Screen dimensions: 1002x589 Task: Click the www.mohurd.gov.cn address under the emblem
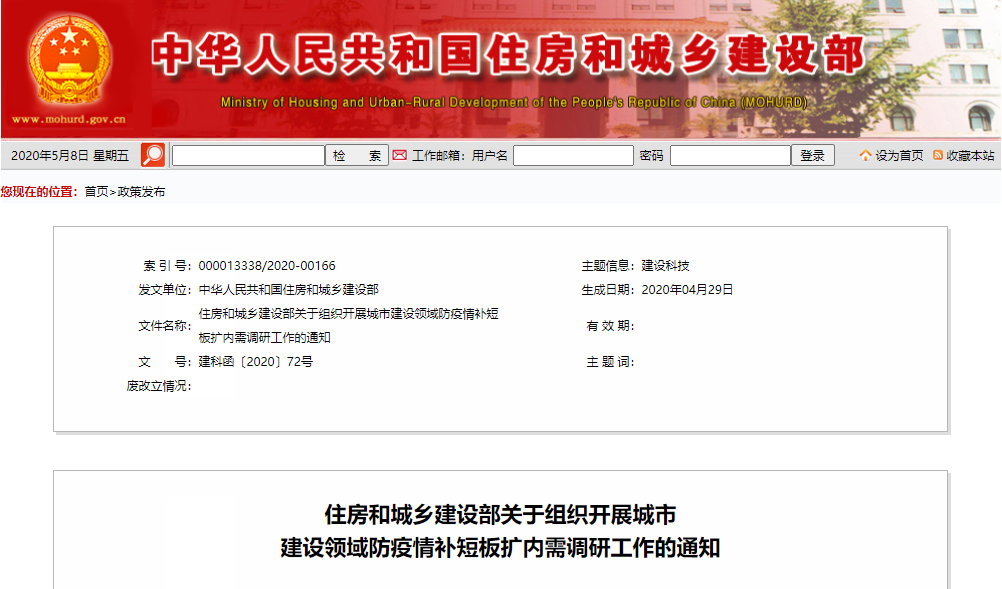click(x=69, y=120)
